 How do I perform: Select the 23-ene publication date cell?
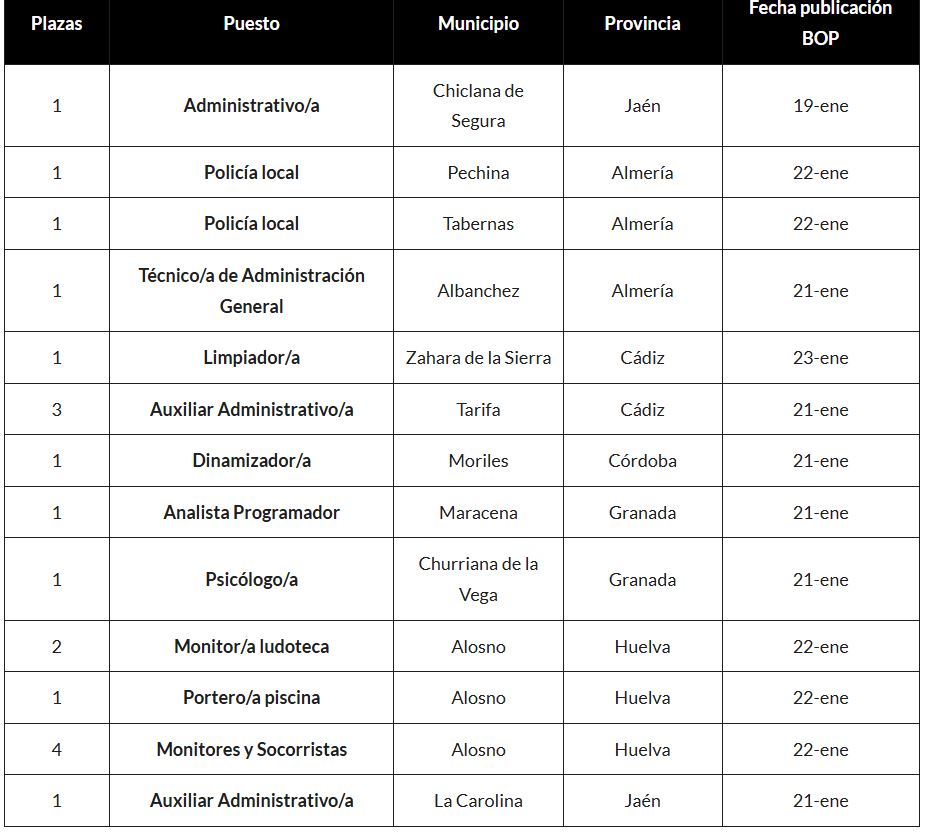pyautogui.click(x=820, y=357)
